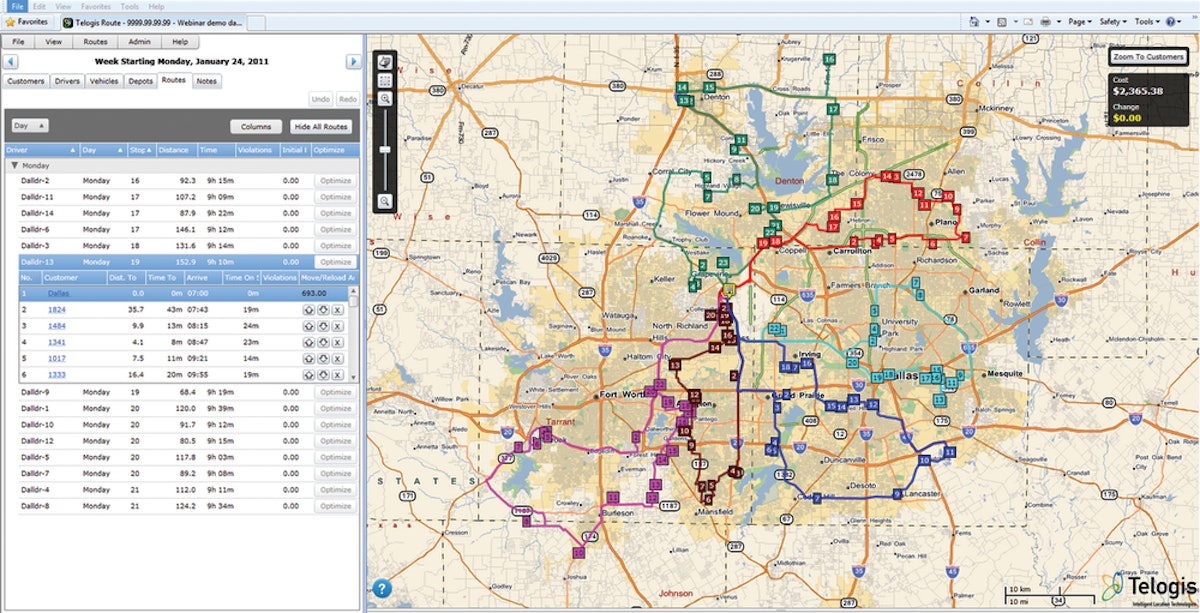Image resolution: width=1200 pixels, height=613 pixels.
Task: Click the stop list scrollbar down arrow
Action: click(x=352, y=375)
